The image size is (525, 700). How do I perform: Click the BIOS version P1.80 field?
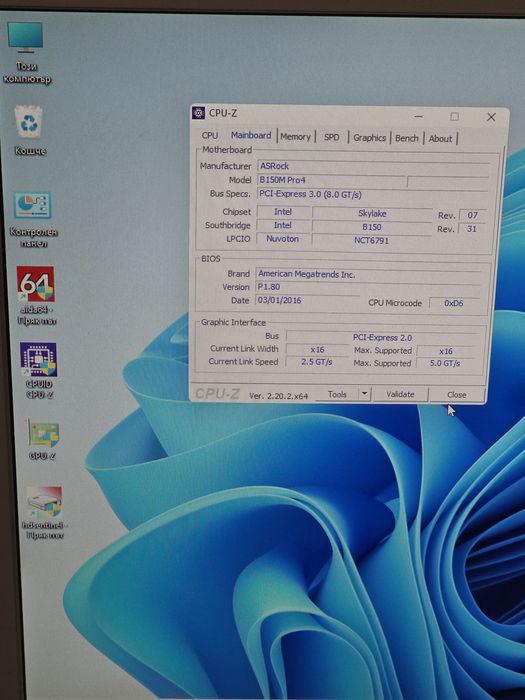pyautogui.click(x=368, y=287)
